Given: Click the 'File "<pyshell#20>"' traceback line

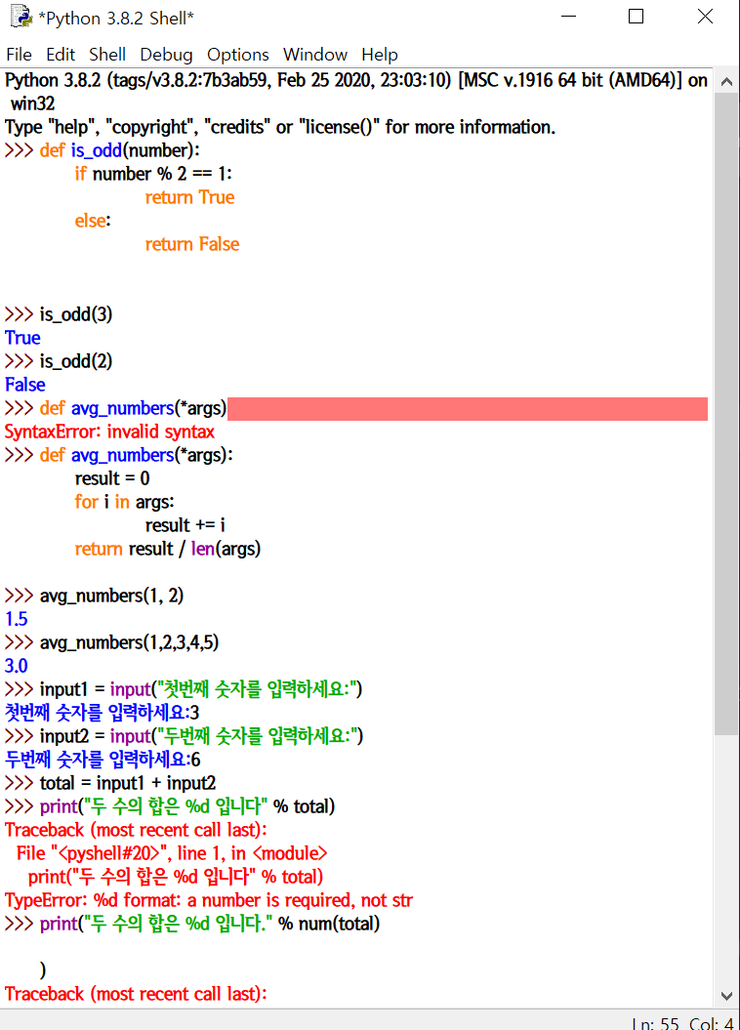Looking at the screenshot, I should click(x=171, y=853).
